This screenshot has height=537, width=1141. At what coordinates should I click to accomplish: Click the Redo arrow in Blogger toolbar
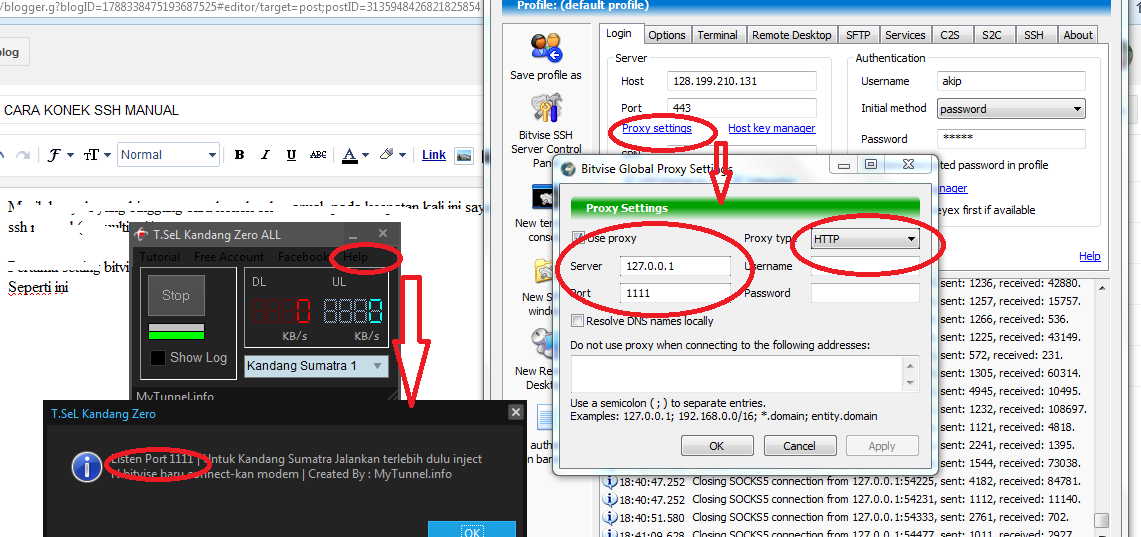(x=23, y=154)
